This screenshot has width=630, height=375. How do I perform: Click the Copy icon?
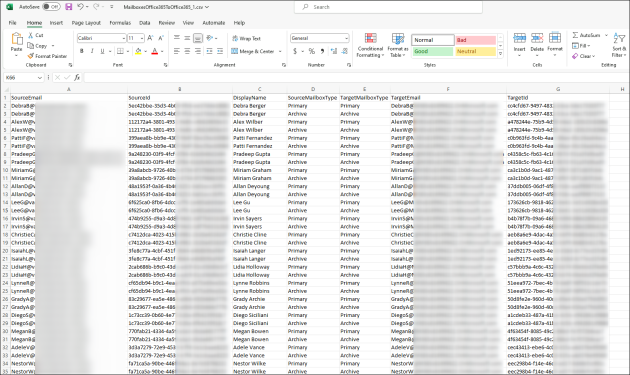31,46
